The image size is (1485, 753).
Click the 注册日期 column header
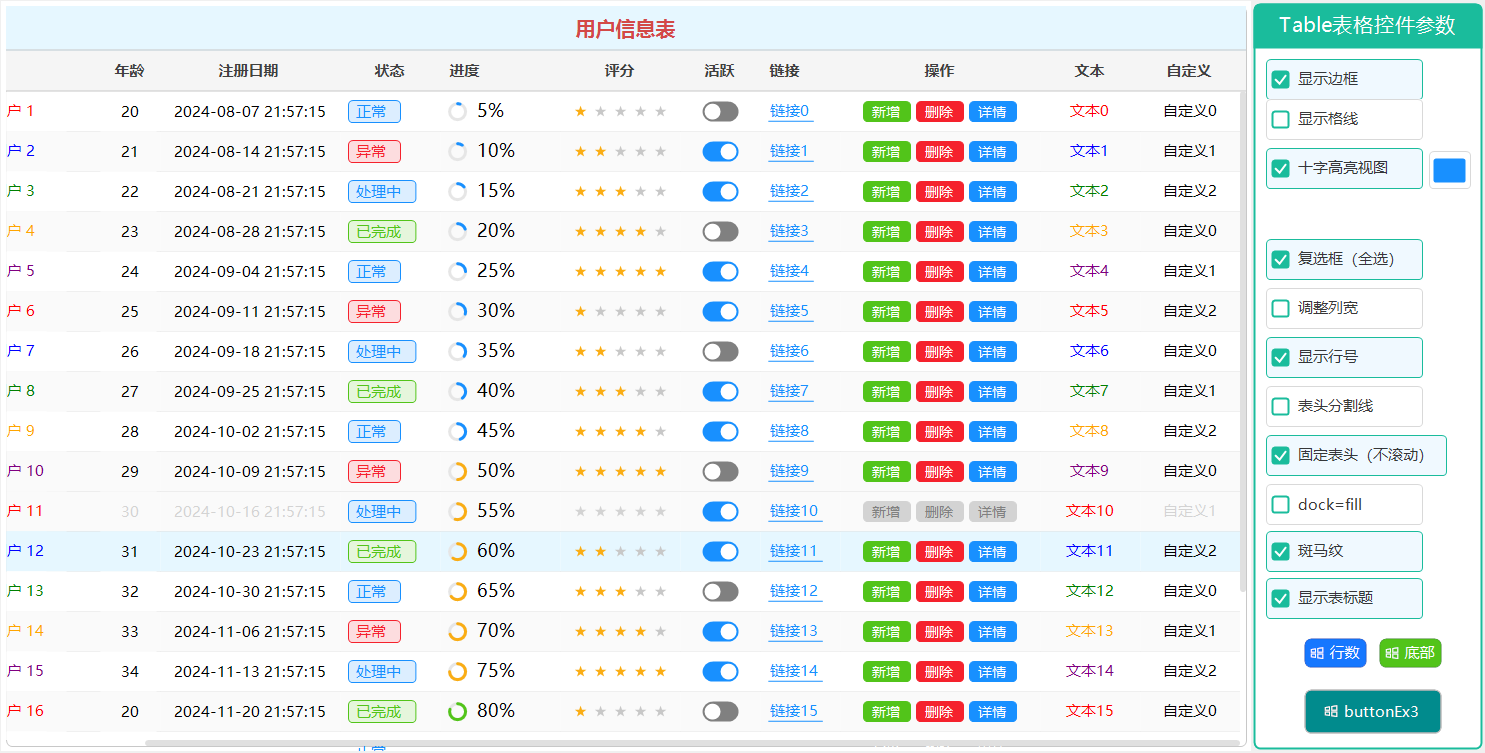(x=248, y=71)
